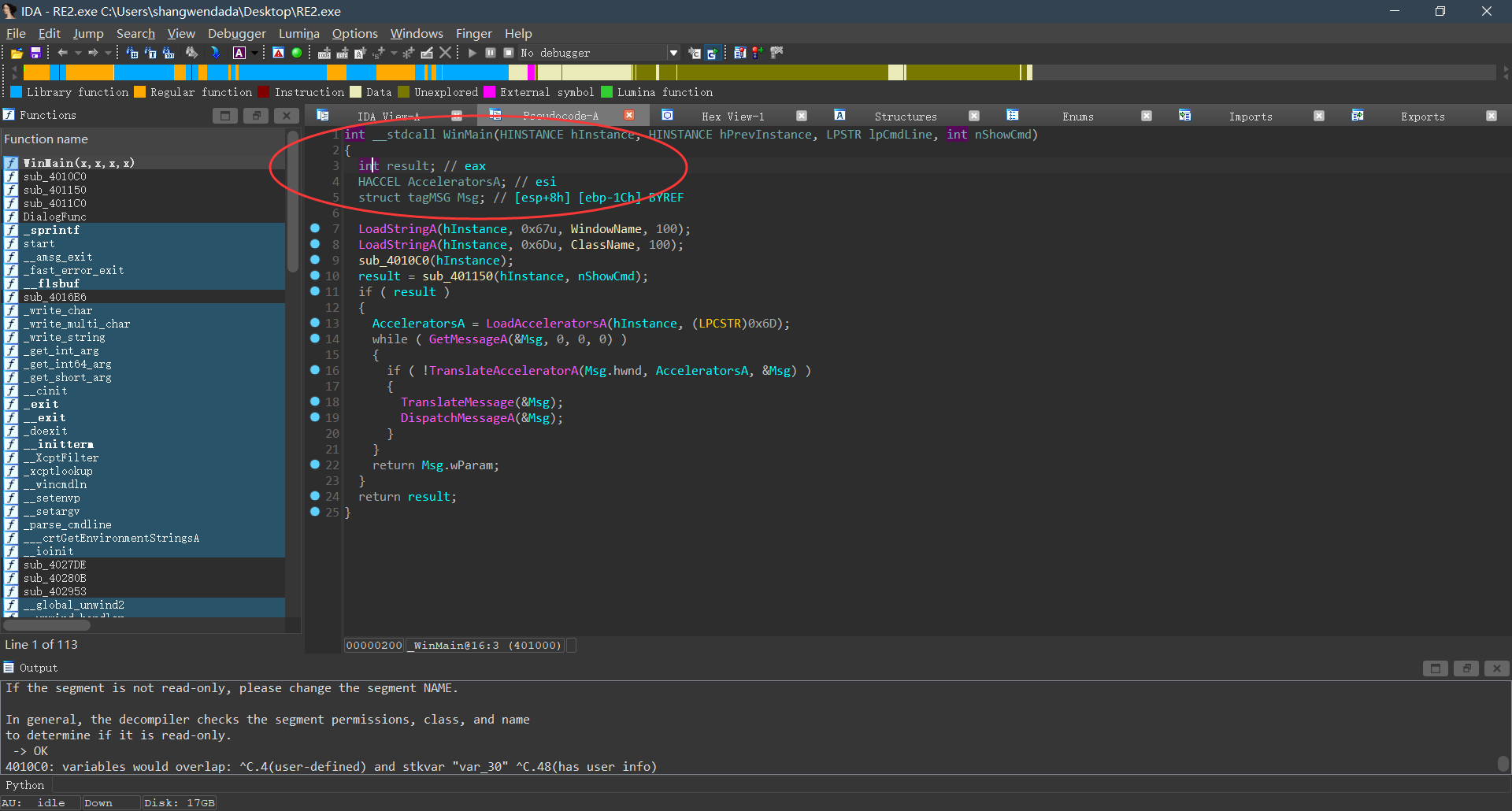Click the X undefine toolbar icon
Image resolution: width=1512 pixels, height=811 pixels.
tap(445, 53)
